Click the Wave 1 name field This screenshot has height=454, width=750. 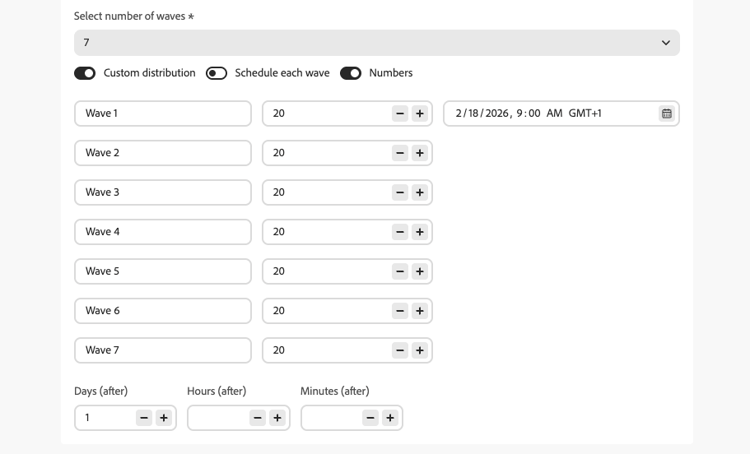(x=162, y=114)
